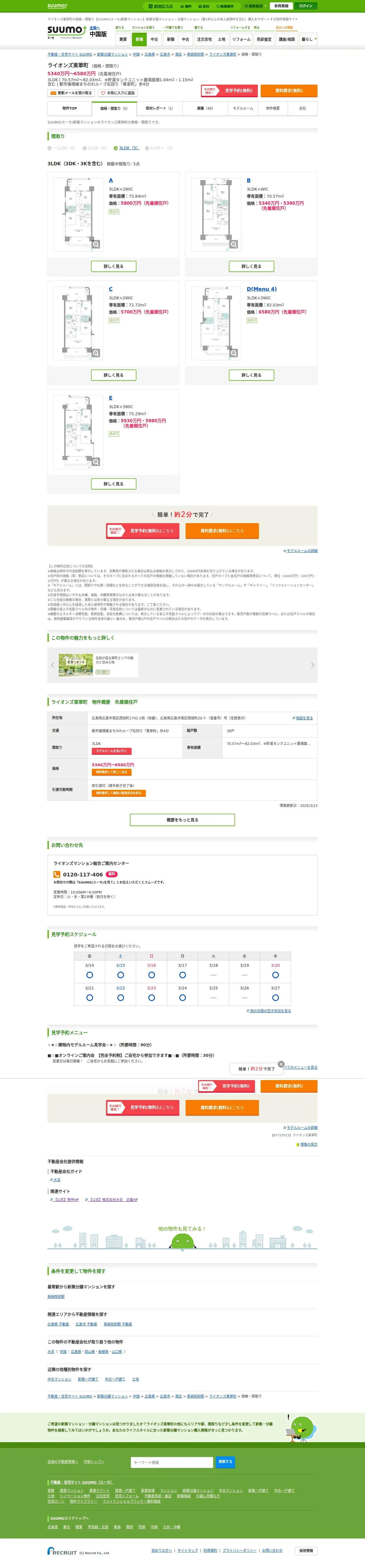Screen dimensions: 365x1568
Task: Show previous item in 魅力 carousel
Action: pos(52,665)
